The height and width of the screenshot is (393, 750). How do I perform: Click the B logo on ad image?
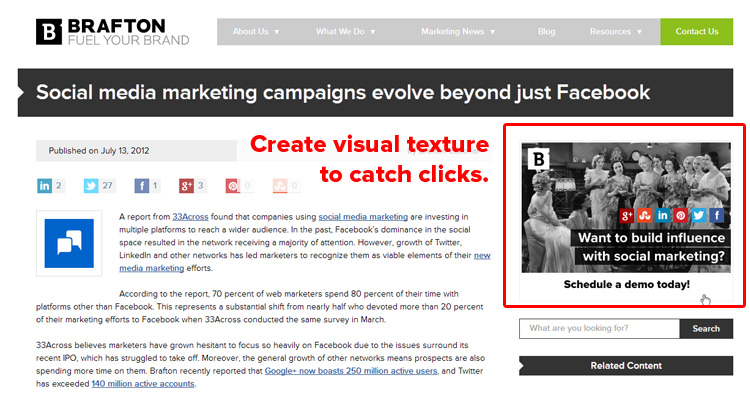coord(539,159)
